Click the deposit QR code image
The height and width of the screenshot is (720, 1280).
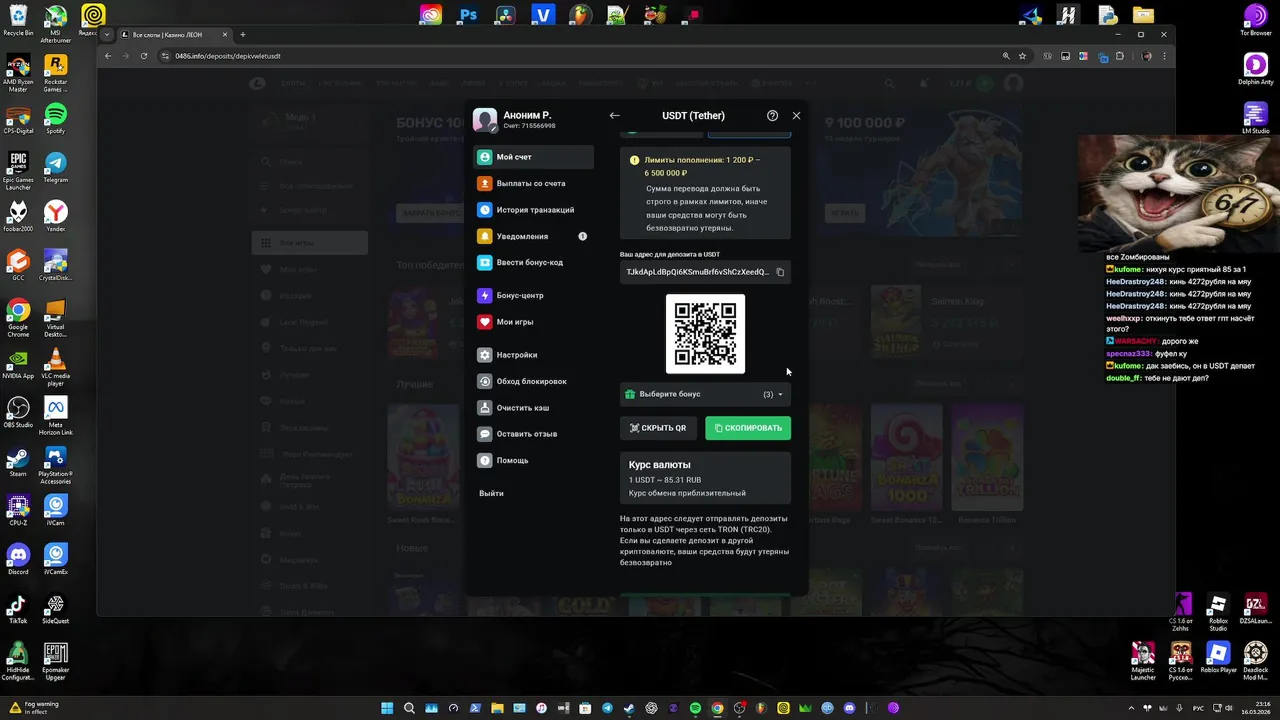coord(705,334)
